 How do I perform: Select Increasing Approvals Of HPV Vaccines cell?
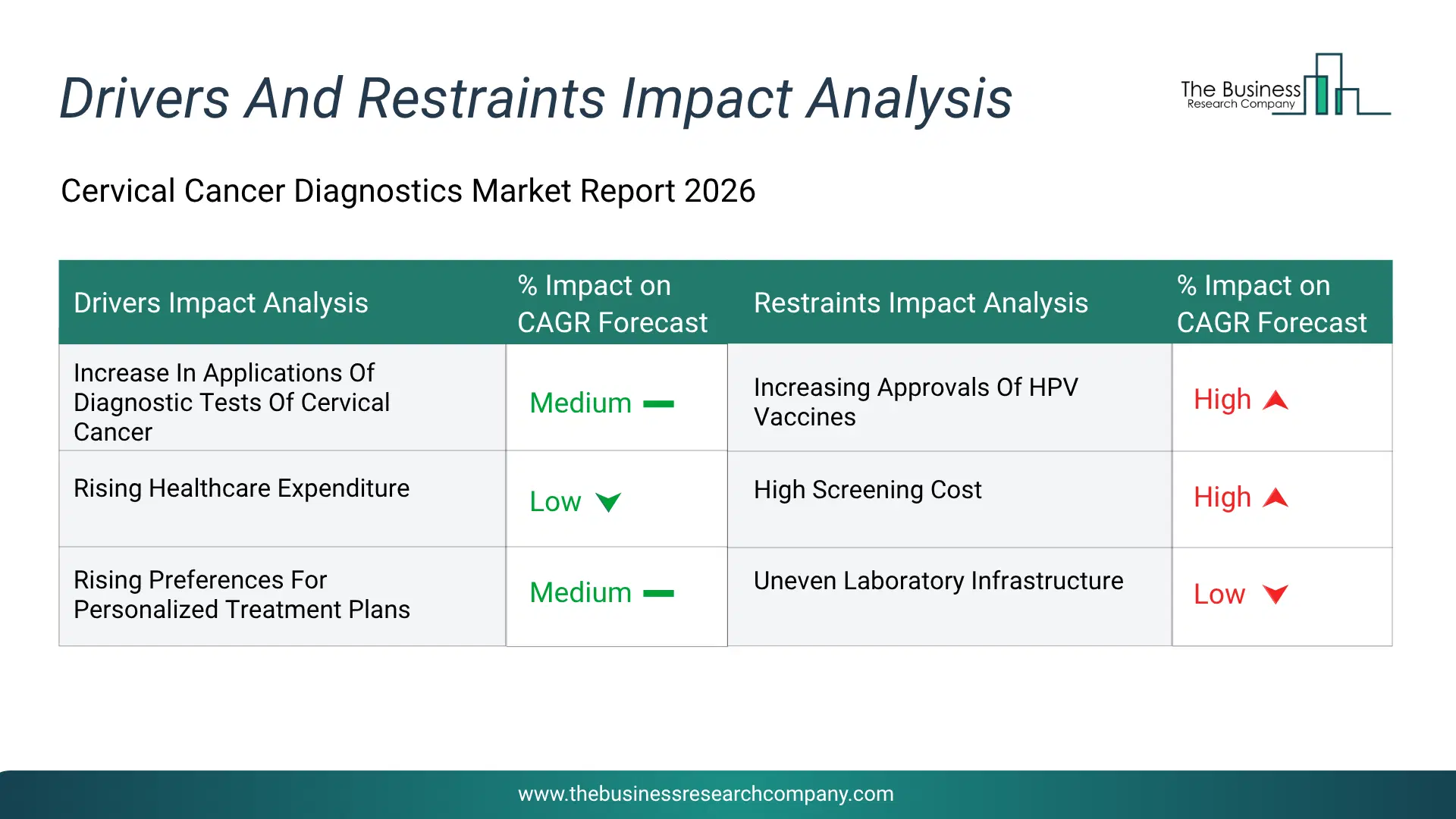point(949,398)
